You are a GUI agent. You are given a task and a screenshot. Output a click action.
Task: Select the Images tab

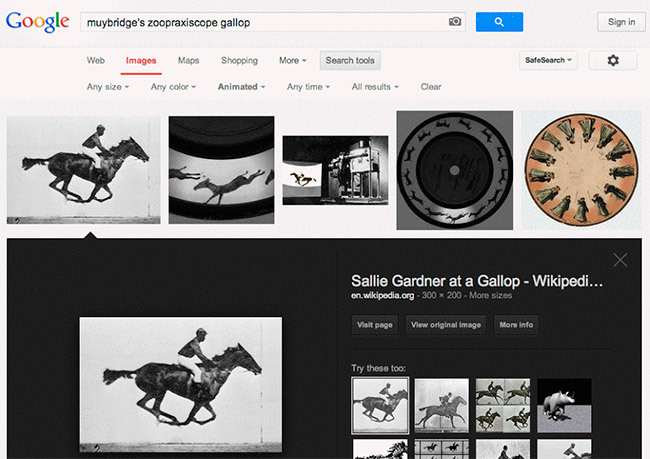point(141,61)
